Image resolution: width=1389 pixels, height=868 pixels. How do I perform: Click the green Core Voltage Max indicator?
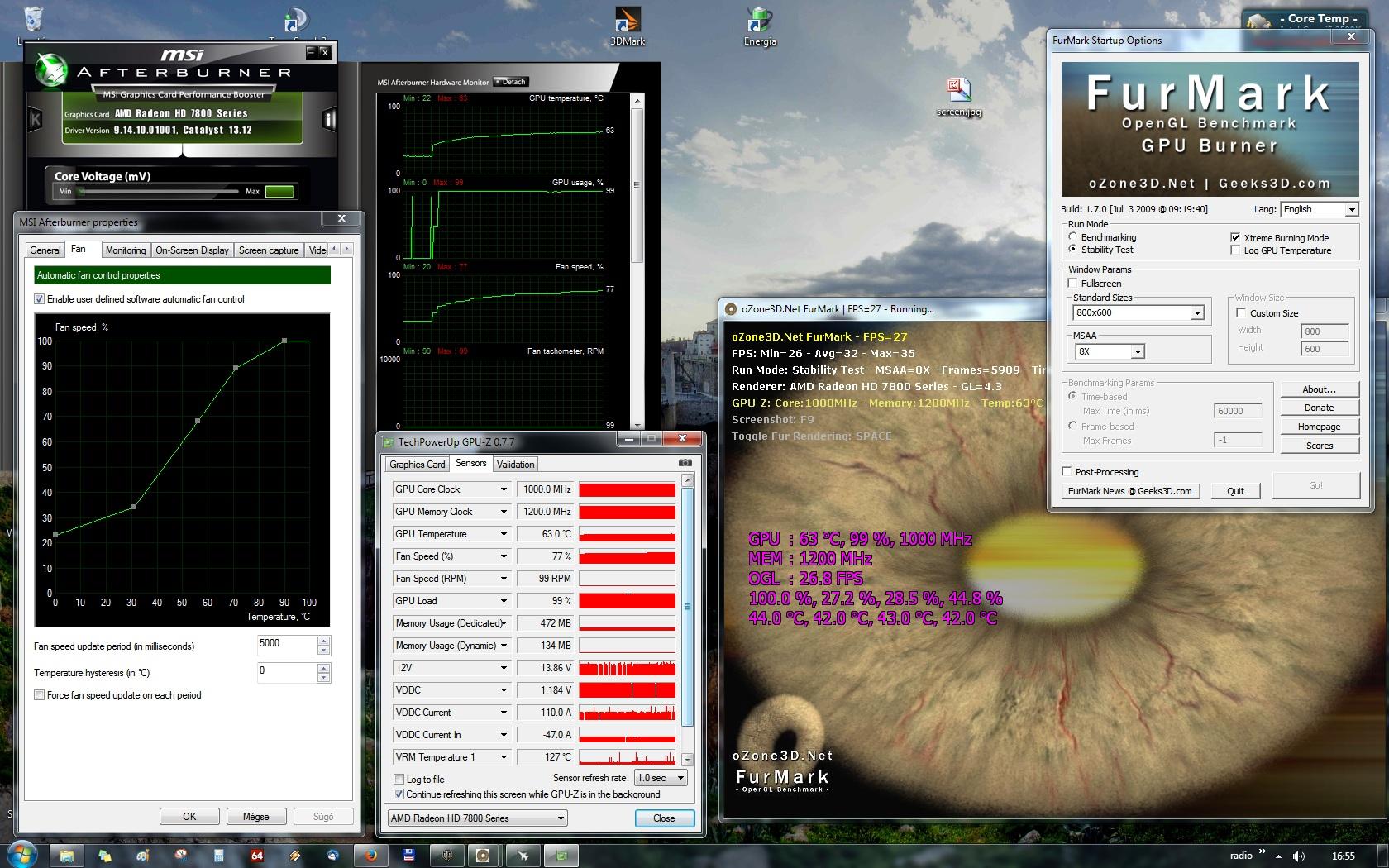pyautogui.click(x=279, y=191)
